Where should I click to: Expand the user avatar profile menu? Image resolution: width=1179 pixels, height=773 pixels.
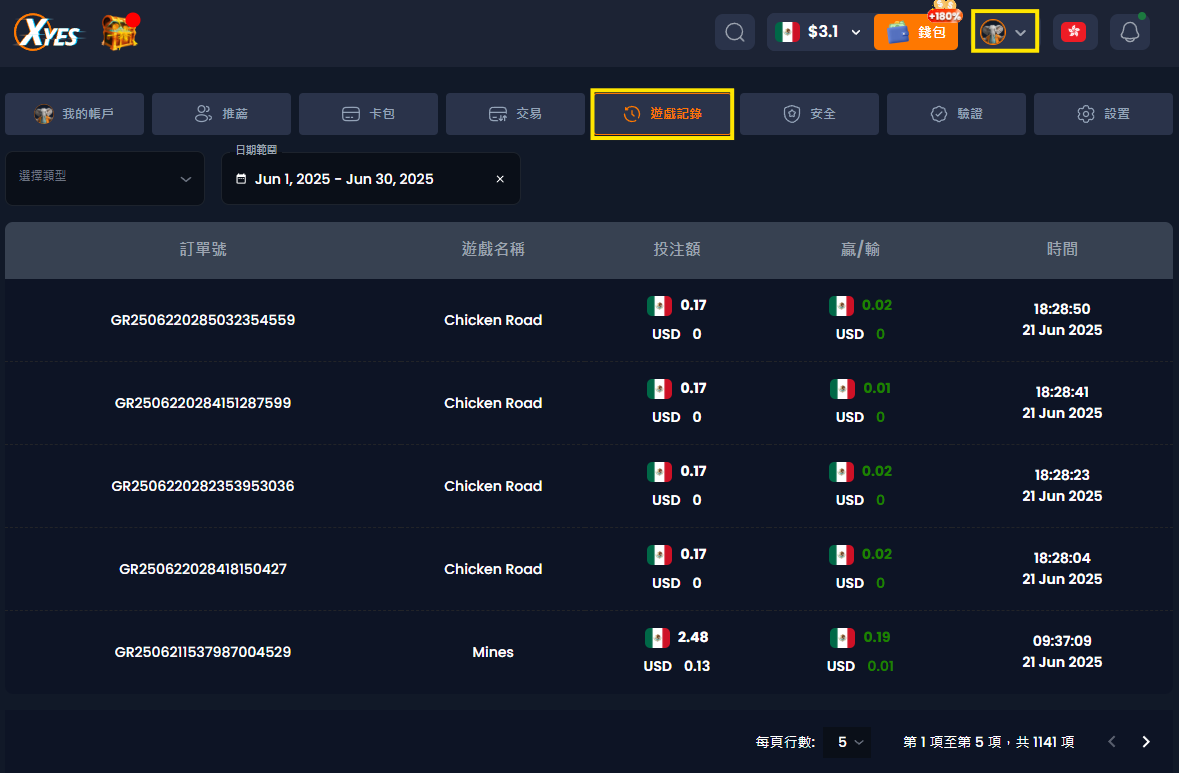tap(1005, 32)
